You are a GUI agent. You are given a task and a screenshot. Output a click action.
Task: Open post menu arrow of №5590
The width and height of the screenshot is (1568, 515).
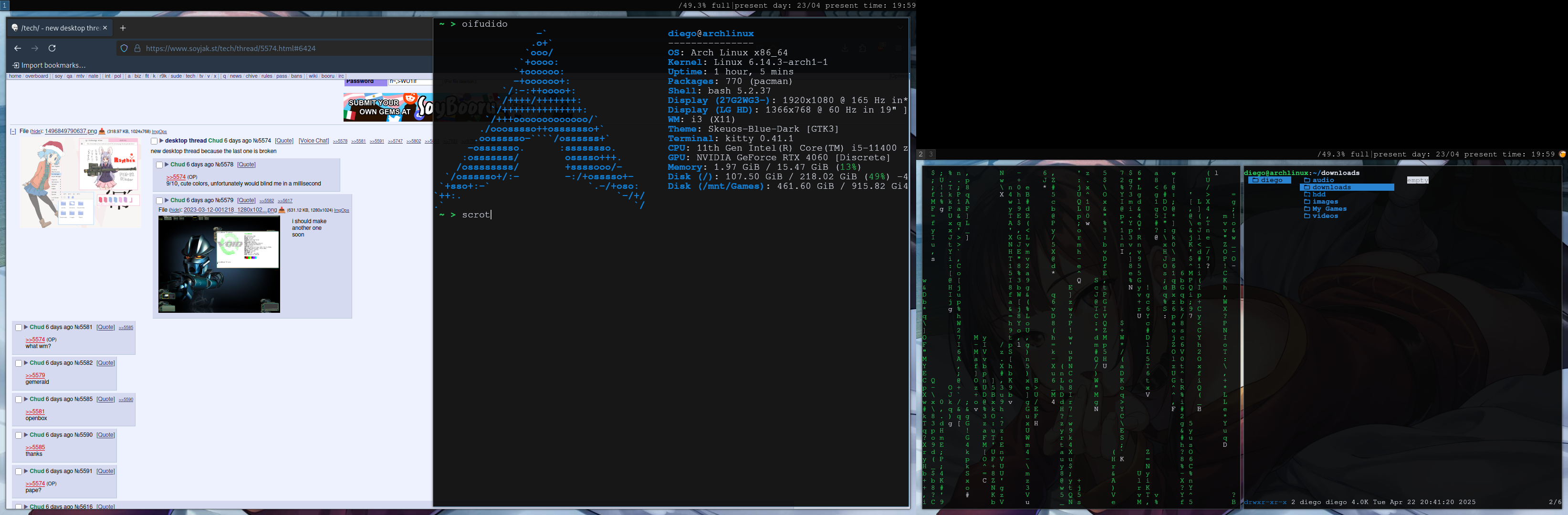26,435
